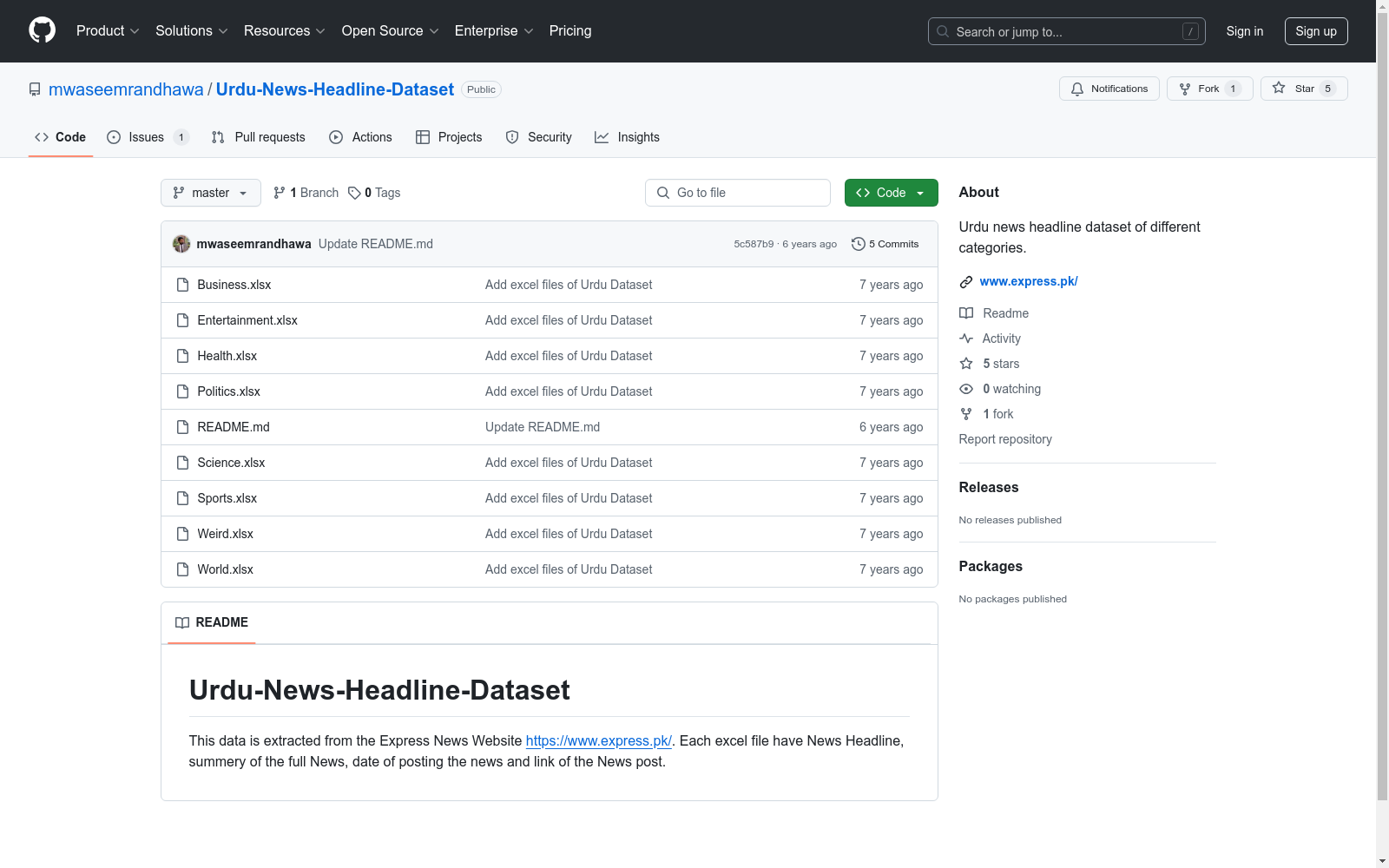This screenshot has height=868, width=1389.
Task: Expand the Solutions menu
Action: [192, 31]
